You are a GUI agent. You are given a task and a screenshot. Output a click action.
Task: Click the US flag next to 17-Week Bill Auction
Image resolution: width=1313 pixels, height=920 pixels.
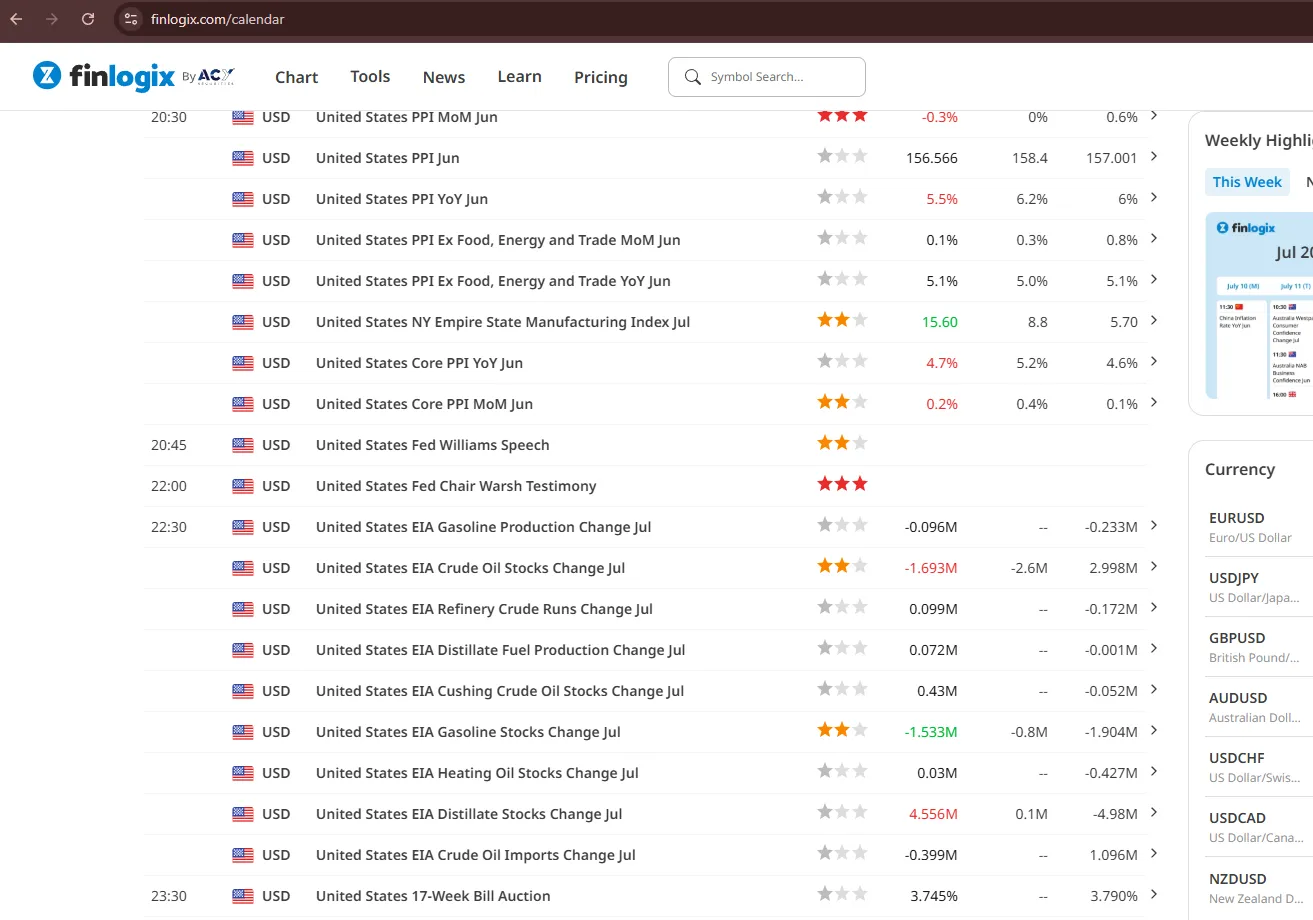(243, 896)
